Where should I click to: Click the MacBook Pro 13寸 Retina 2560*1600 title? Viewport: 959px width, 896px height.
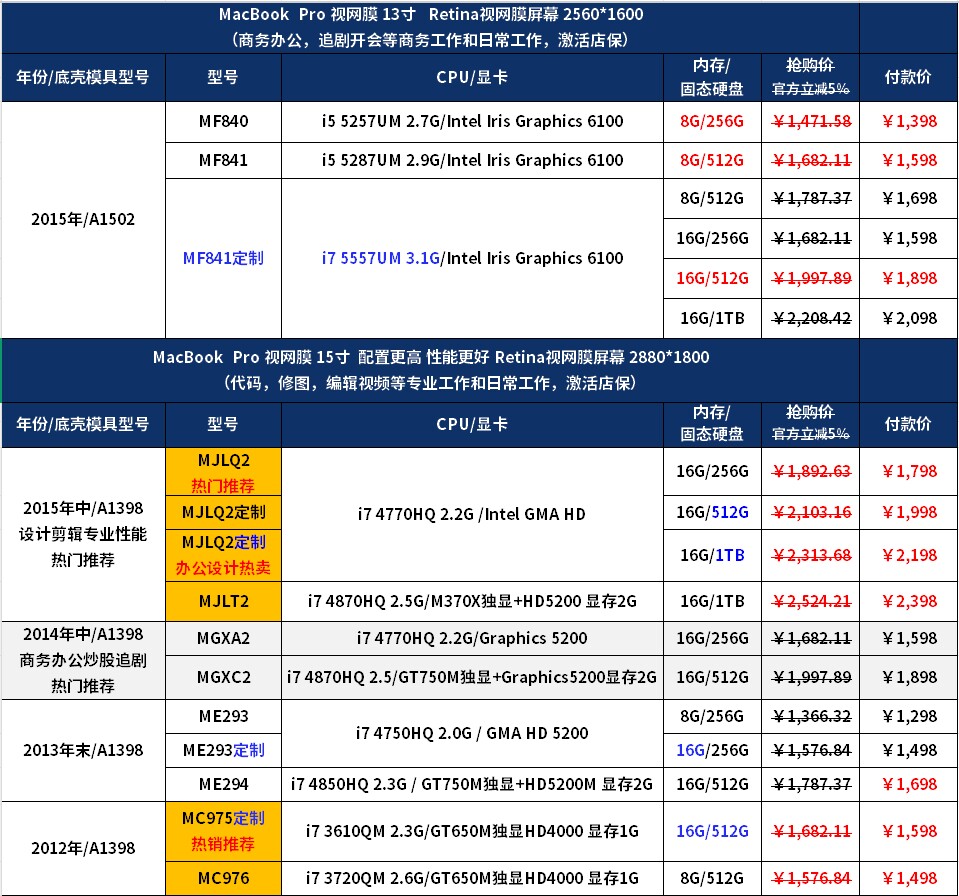(x=431, y=14)
